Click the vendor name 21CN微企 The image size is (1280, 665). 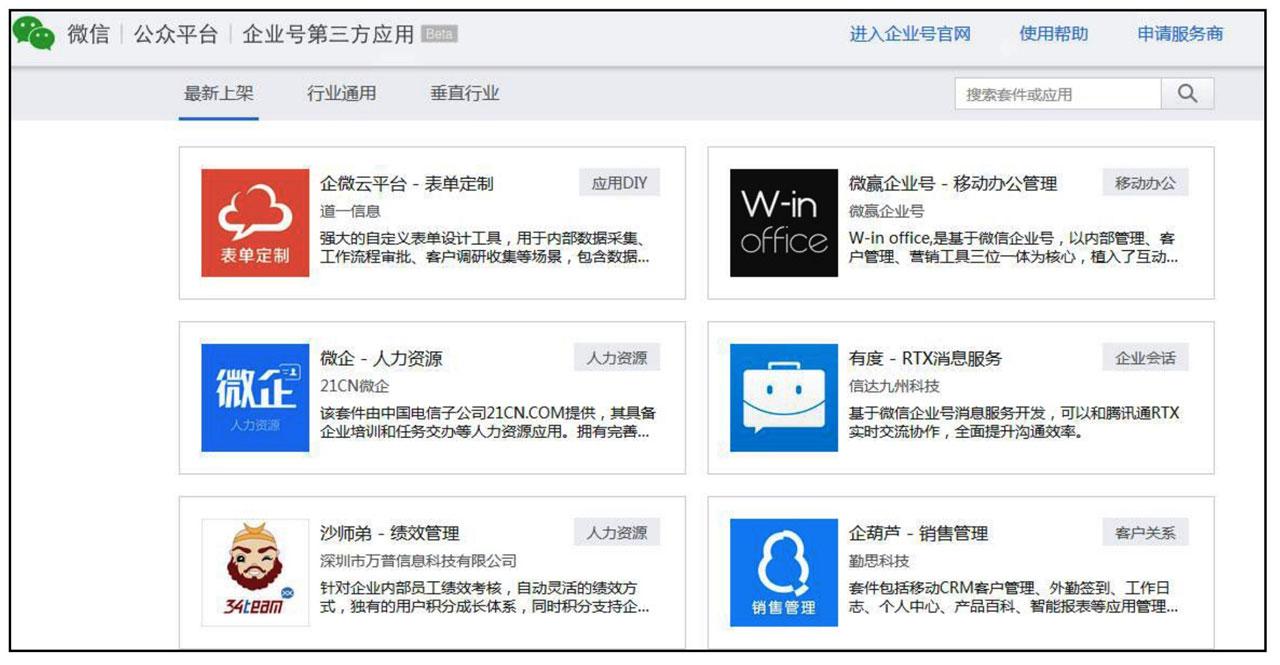click(x=354, y=386)
